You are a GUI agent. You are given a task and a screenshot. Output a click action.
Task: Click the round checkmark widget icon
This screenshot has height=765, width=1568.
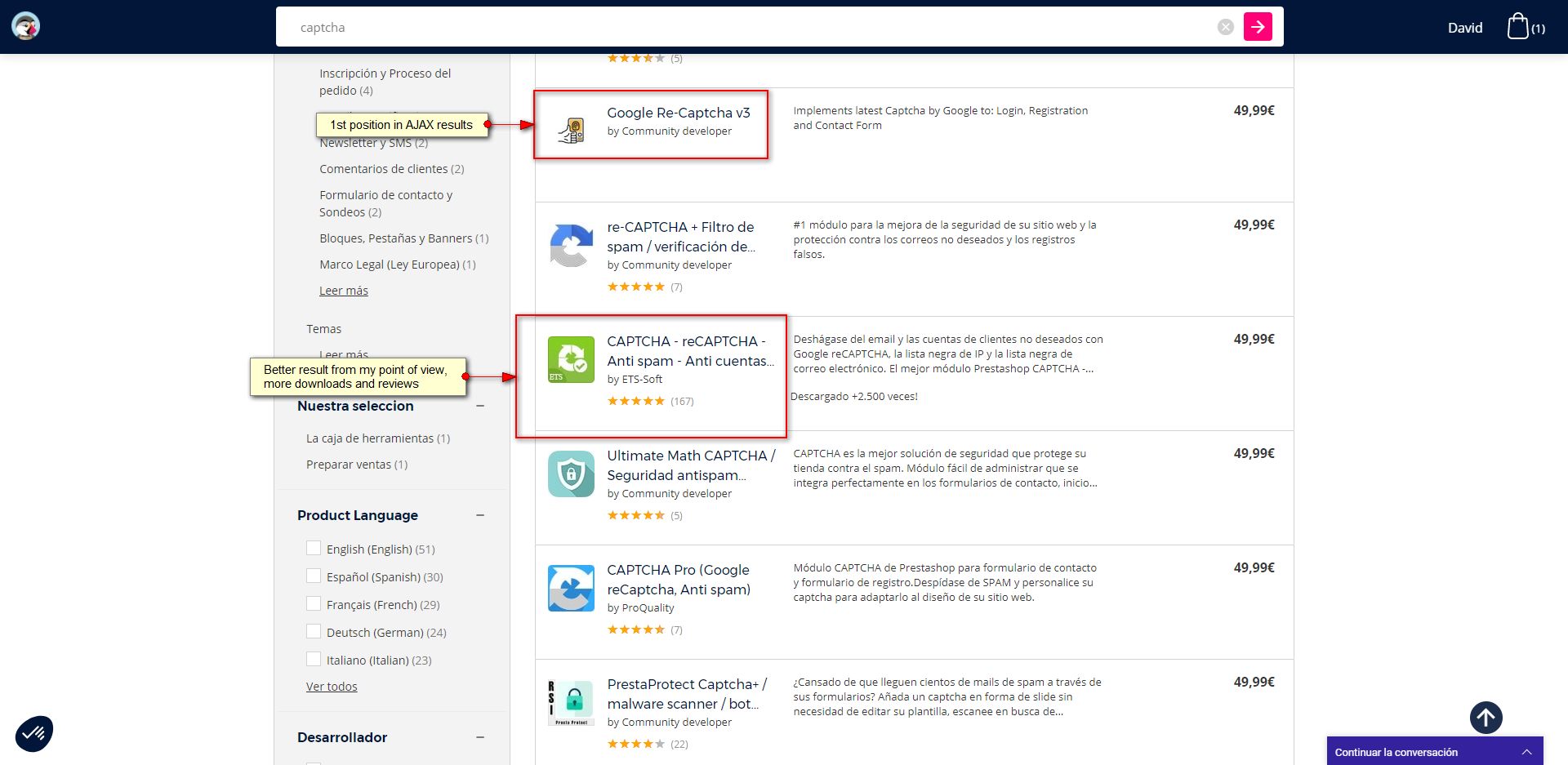(34, 733)
